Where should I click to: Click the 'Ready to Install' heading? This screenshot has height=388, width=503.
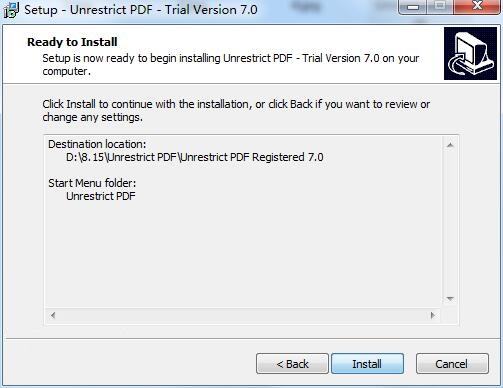click(72, 42)
